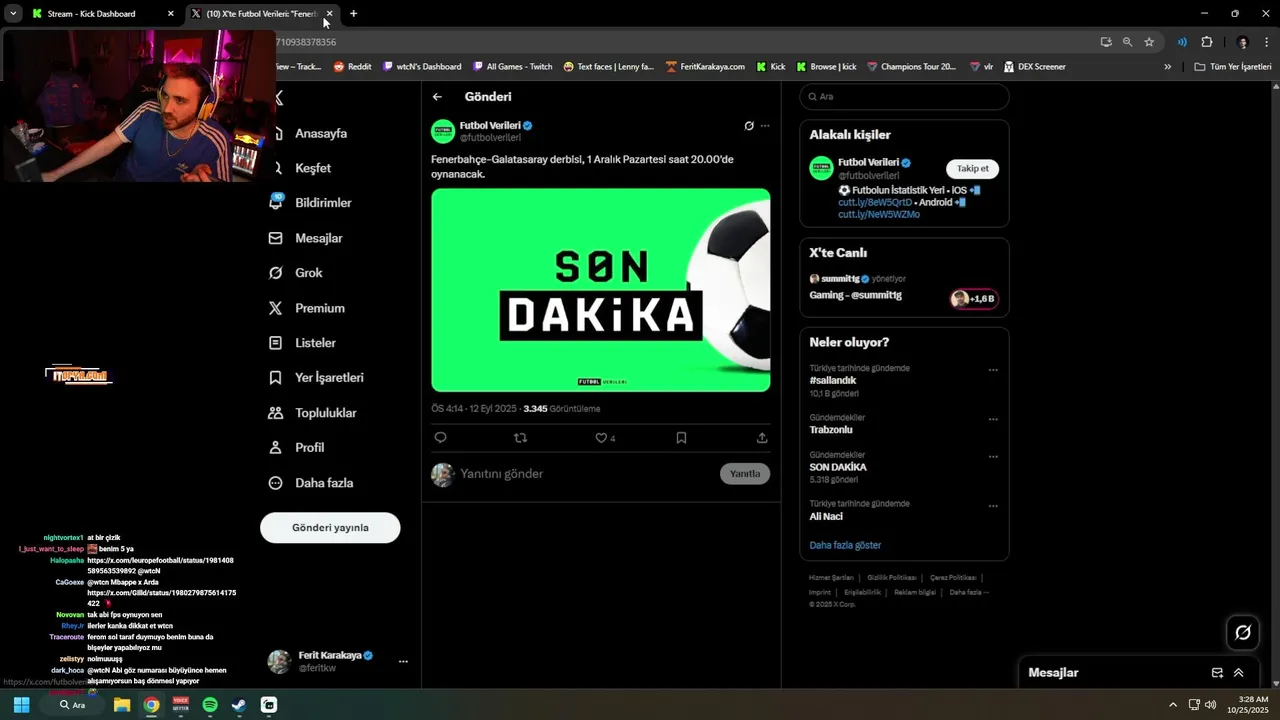Click the reply comment icon
Screen dimensions: 1280x720
pos(440,438)
